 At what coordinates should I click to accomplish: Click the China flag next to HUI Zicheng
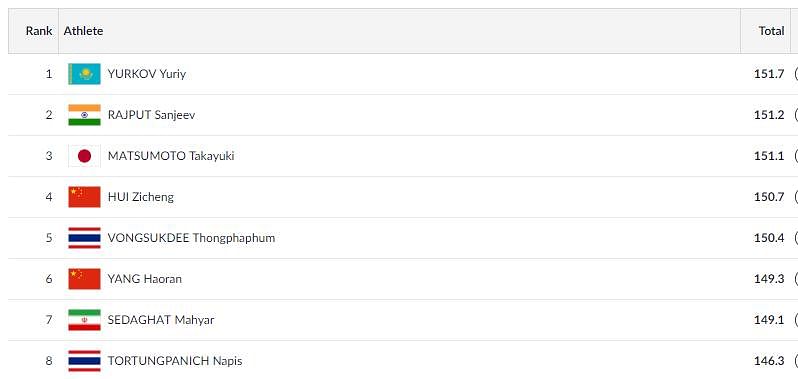(84, 197)
